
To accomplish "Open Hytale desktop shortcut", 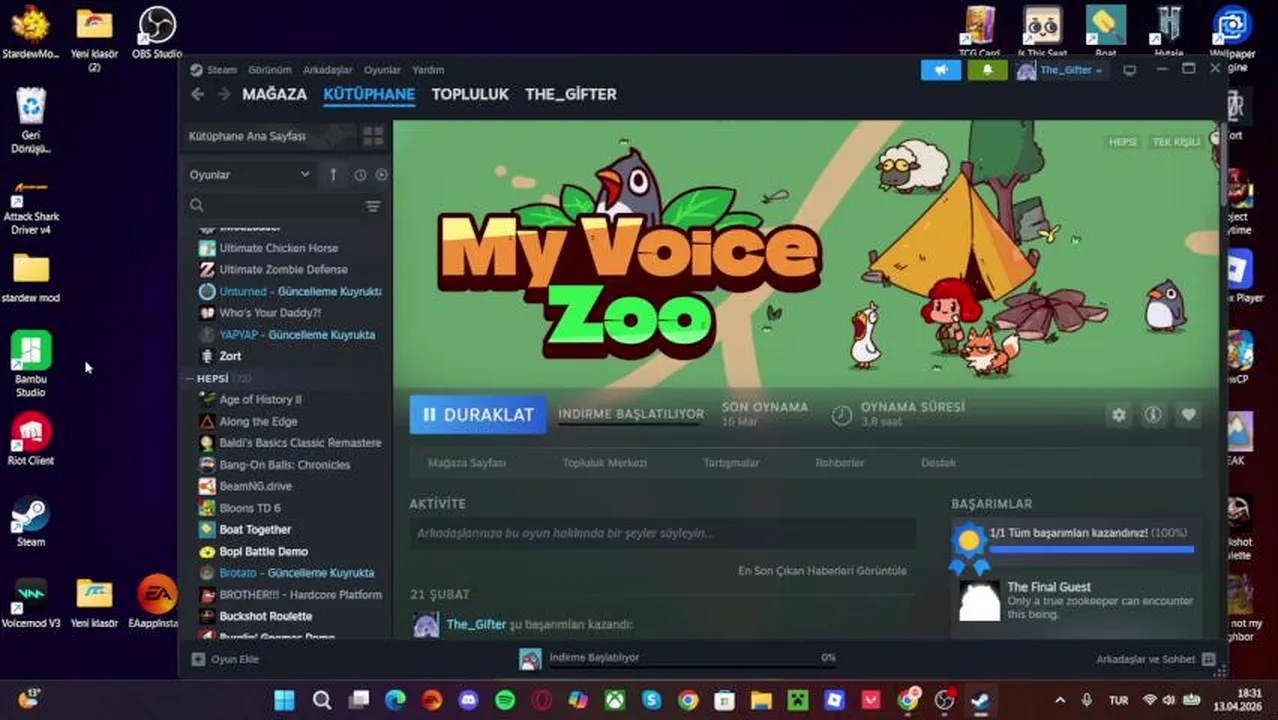I will tap(1168, 30).
